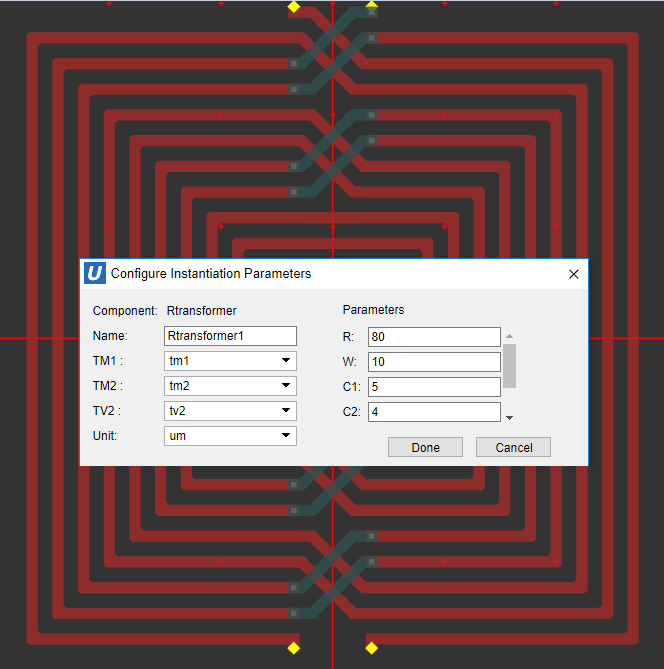Close the Configure Instantiation Parameters dialog
664x669 pixels.
tap(573, 274)
